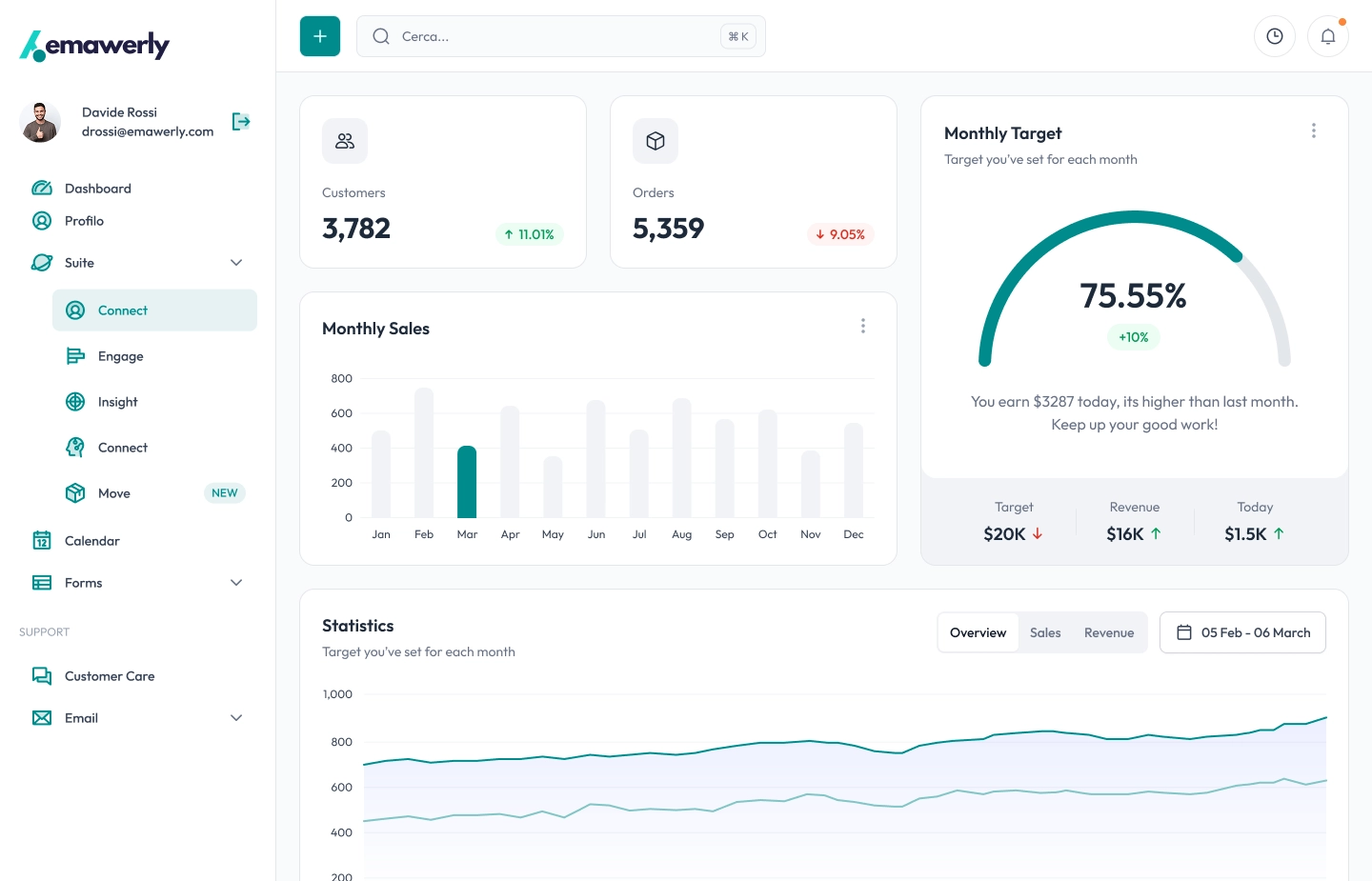Open the notifications bell

[1327, 36]
